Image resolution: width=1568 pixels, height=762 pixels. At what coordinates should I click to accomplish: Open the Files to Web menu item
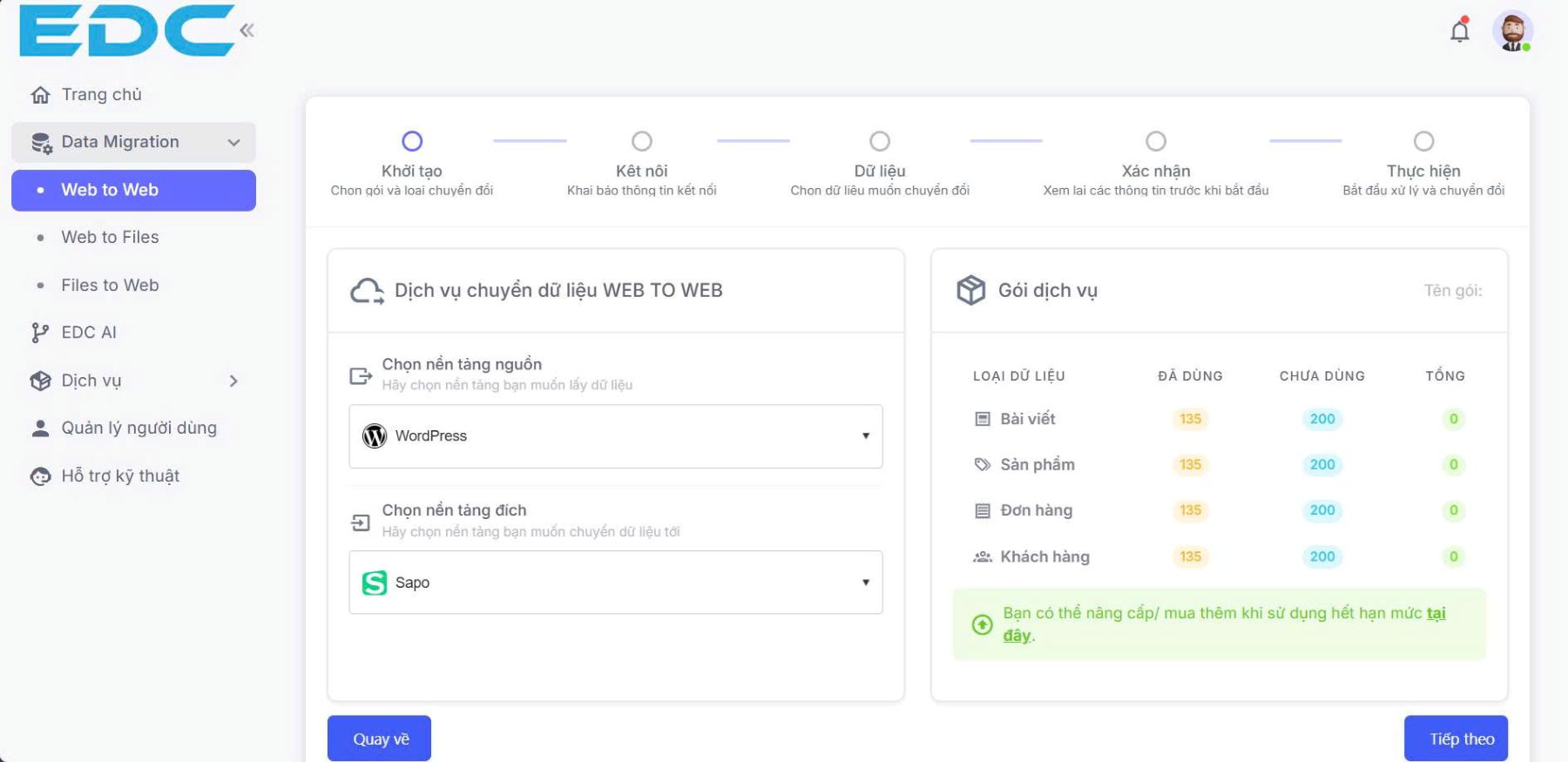click(110, 285)
